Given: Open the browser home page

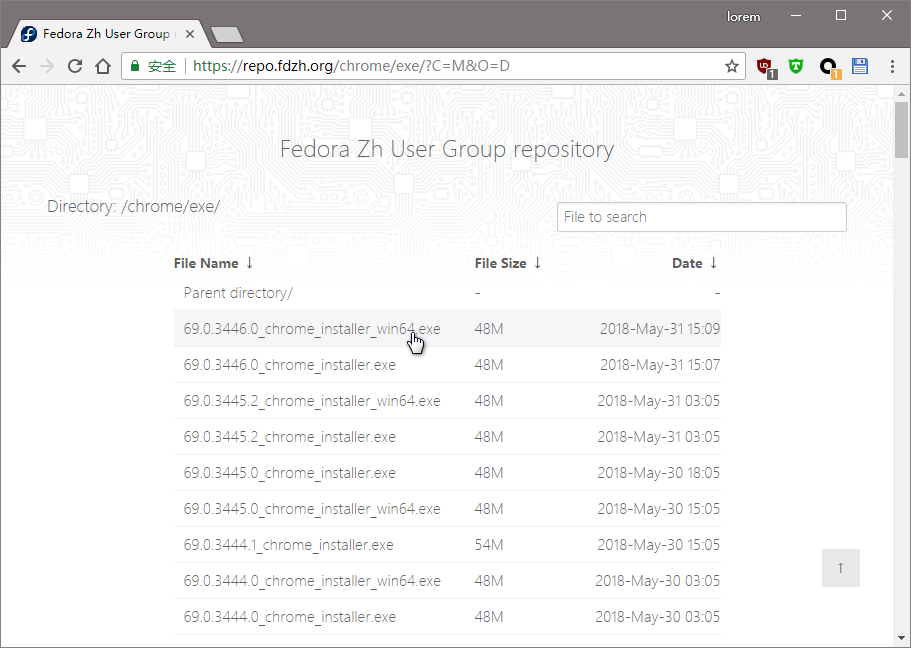Looking at the screenshot, I should pyautogui.click(x=103, y=66).
